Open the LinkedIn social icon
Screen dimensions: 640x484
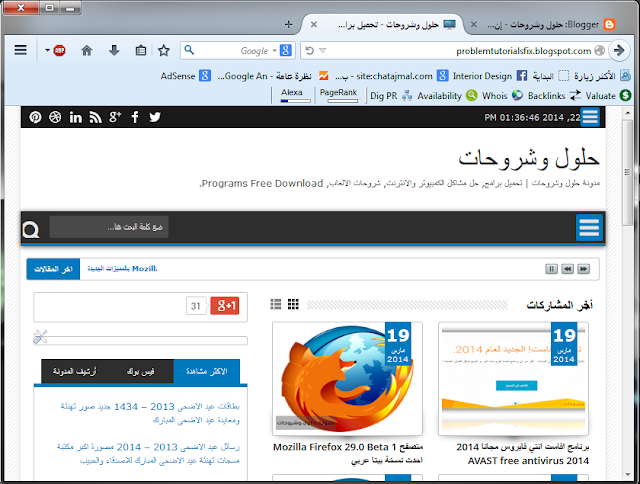pyautogui.click(x=76, y=117)
